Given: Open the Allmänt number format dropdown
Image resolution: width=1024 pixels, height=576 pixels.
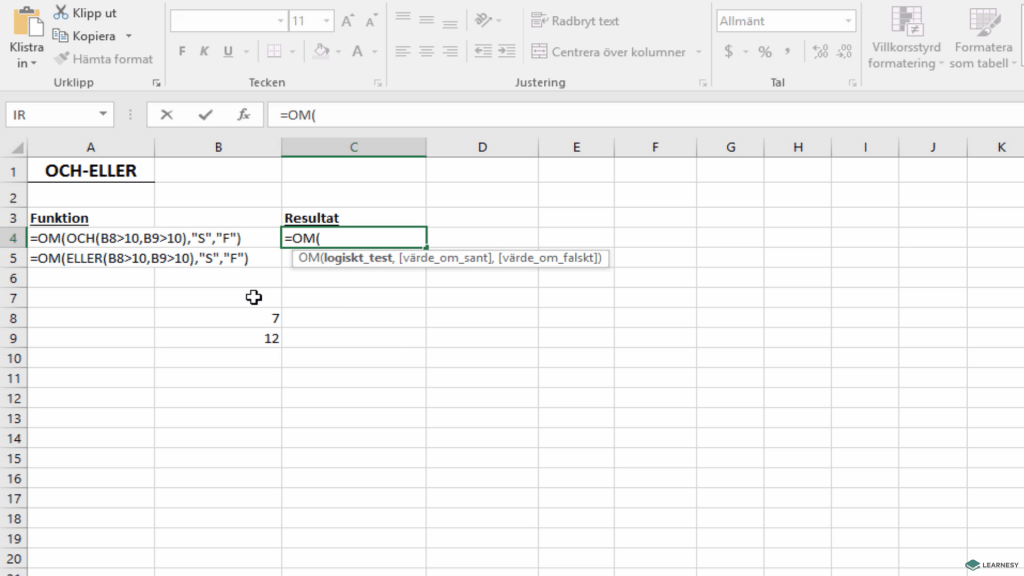Looking at the screenshot, I should (x=848, y=21).
